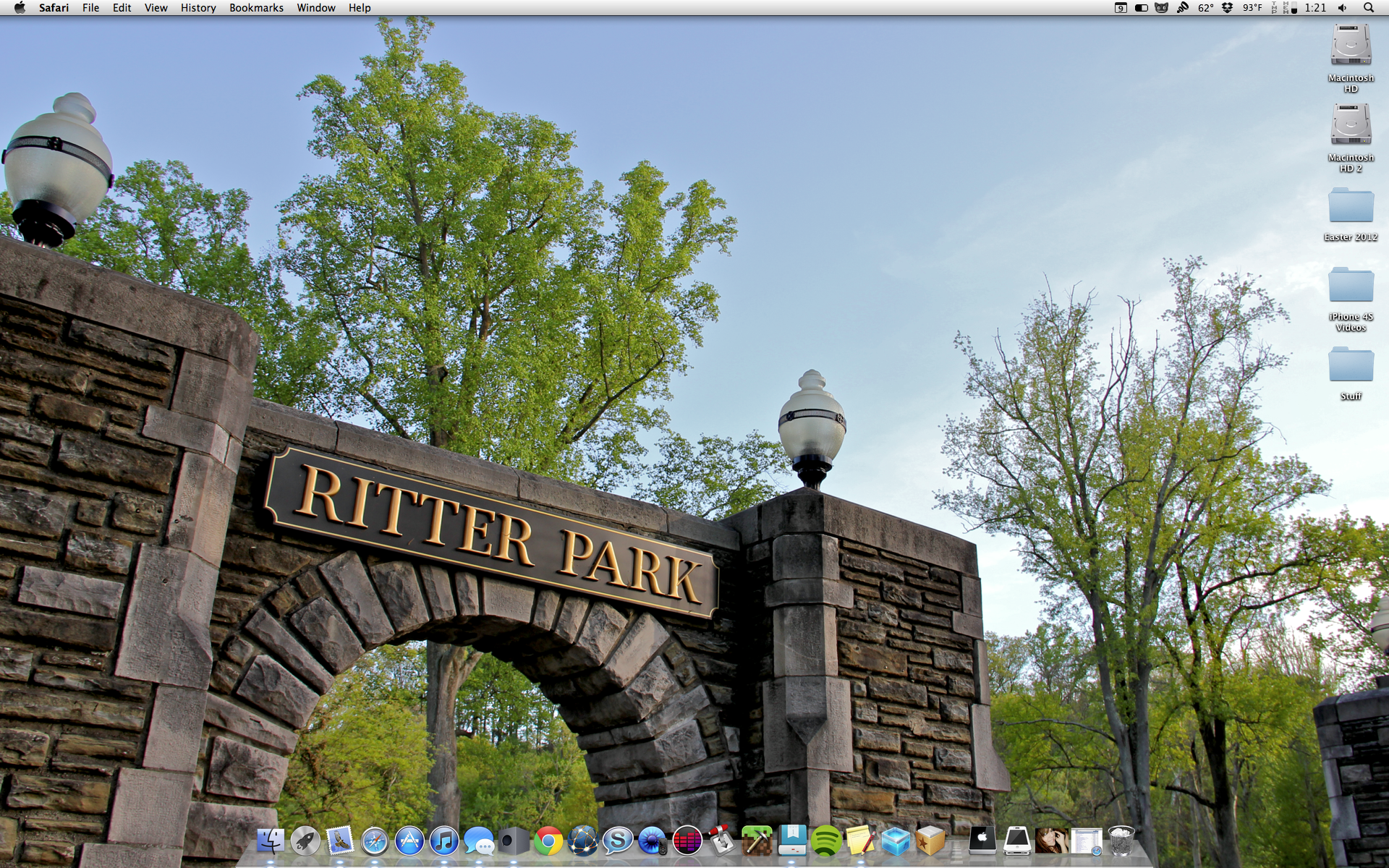The width and height of the screenshot is (1389, 868).
Task: Open the Safari application menu
Action: point(54,8)
